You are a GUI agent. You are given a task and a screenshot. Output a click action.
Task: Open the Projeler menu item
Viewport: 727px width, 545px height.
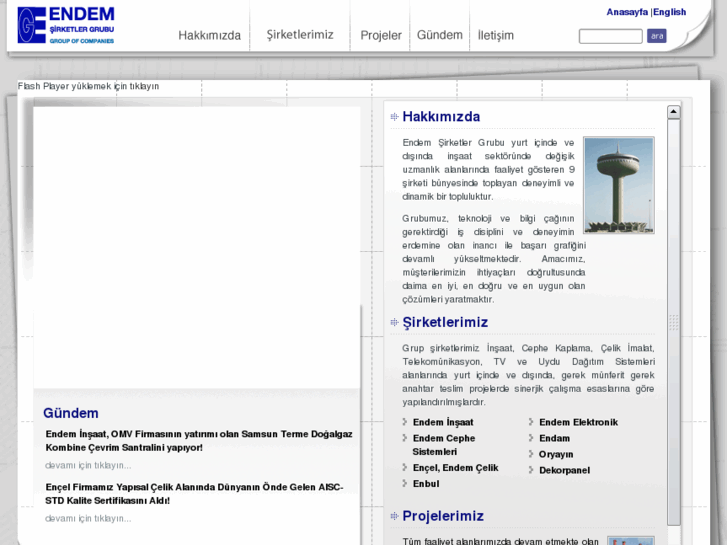pos(381,35)
